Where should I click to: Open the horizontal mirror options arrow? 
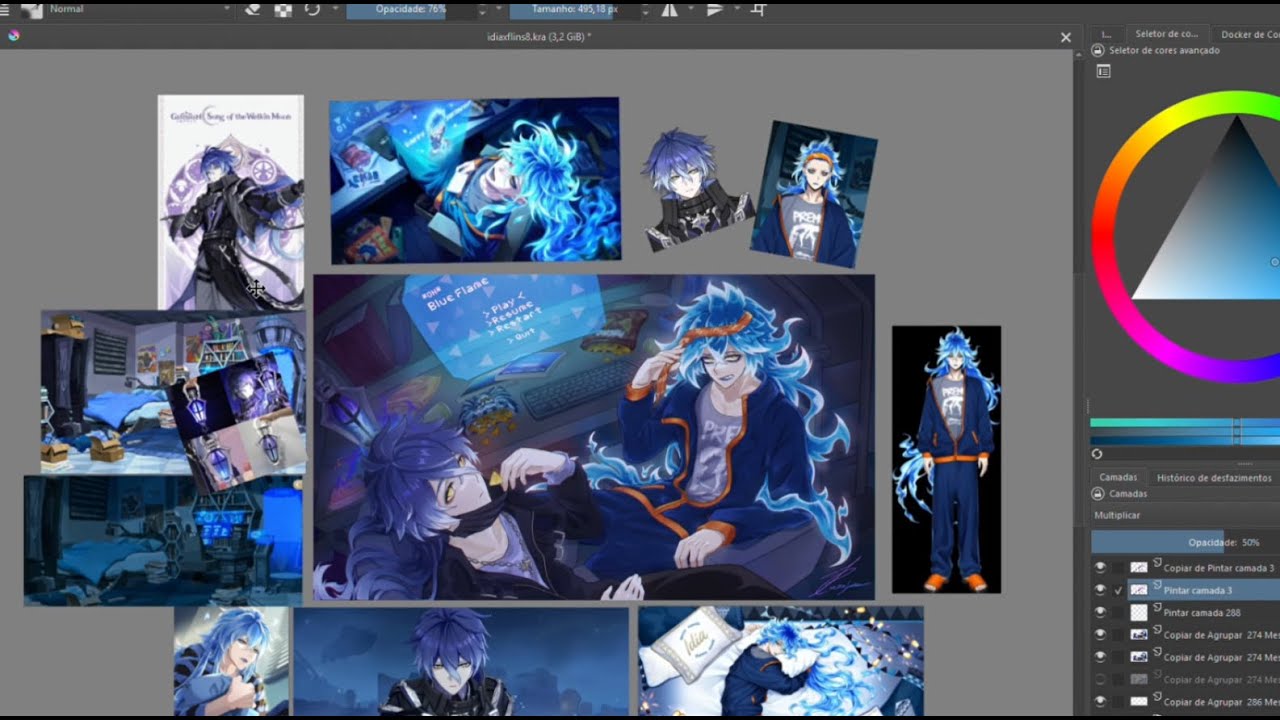tap(691, 9)
